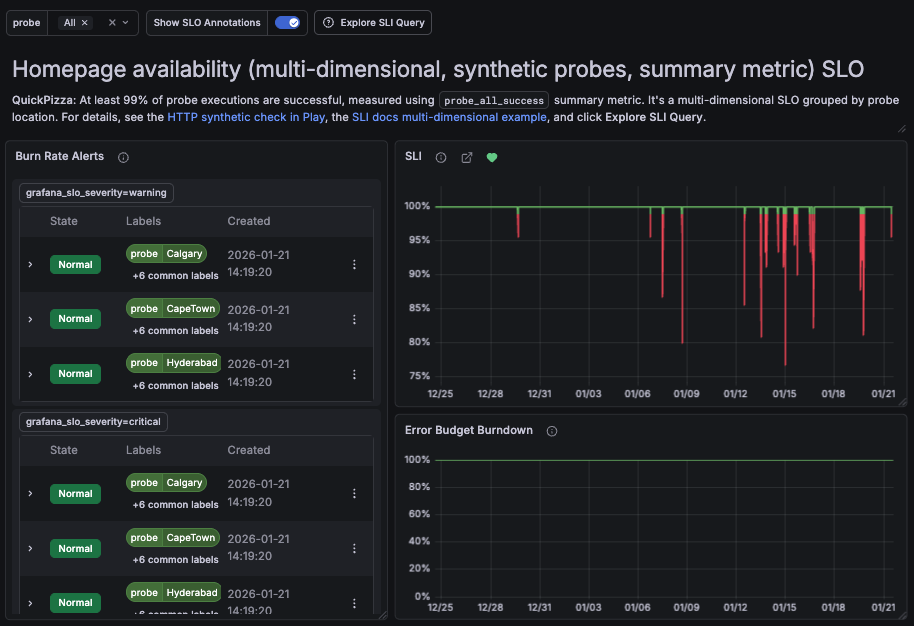The height and width of the screenshot is (626, 914).
Task: Clear the probe filter selection
Action: click(112, 22)
